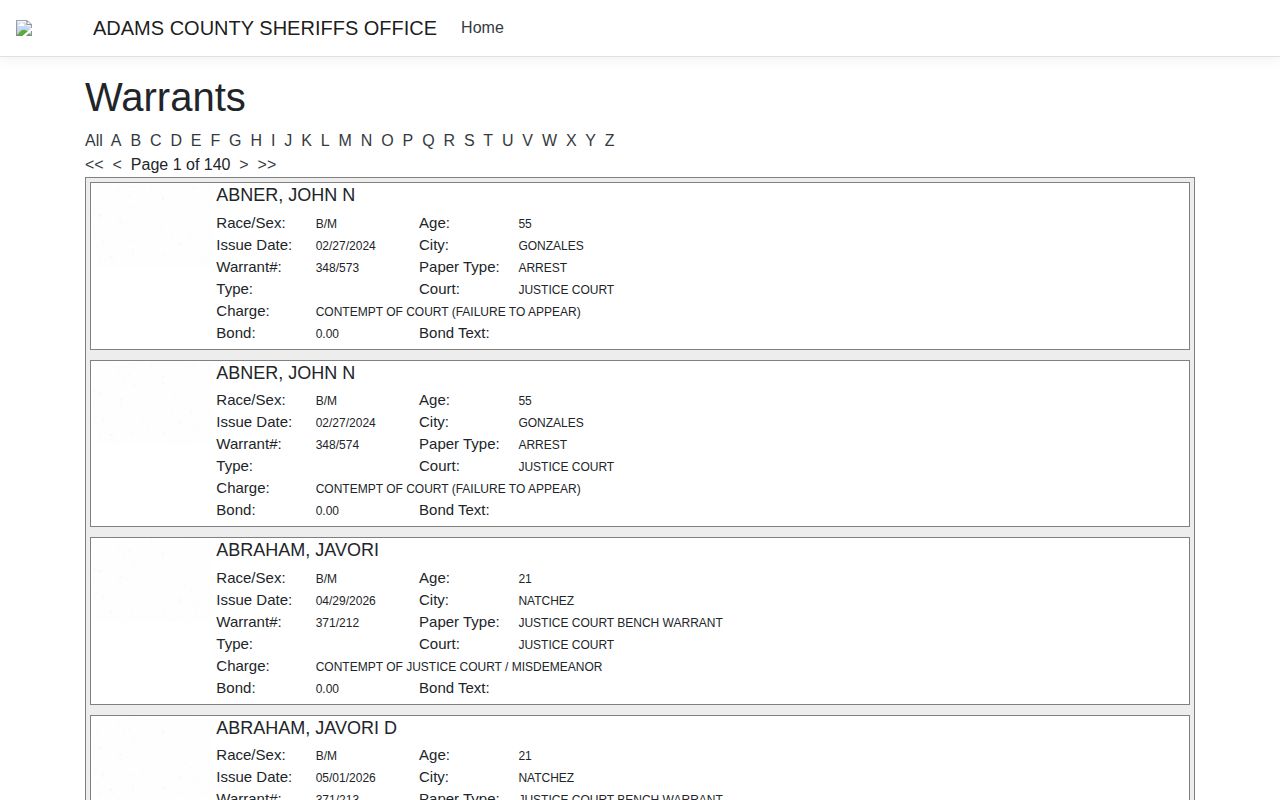Click the Warrants page heading
Image resolution: width=1280 pixels, height=800 pixels.
[x=165, y=98]
